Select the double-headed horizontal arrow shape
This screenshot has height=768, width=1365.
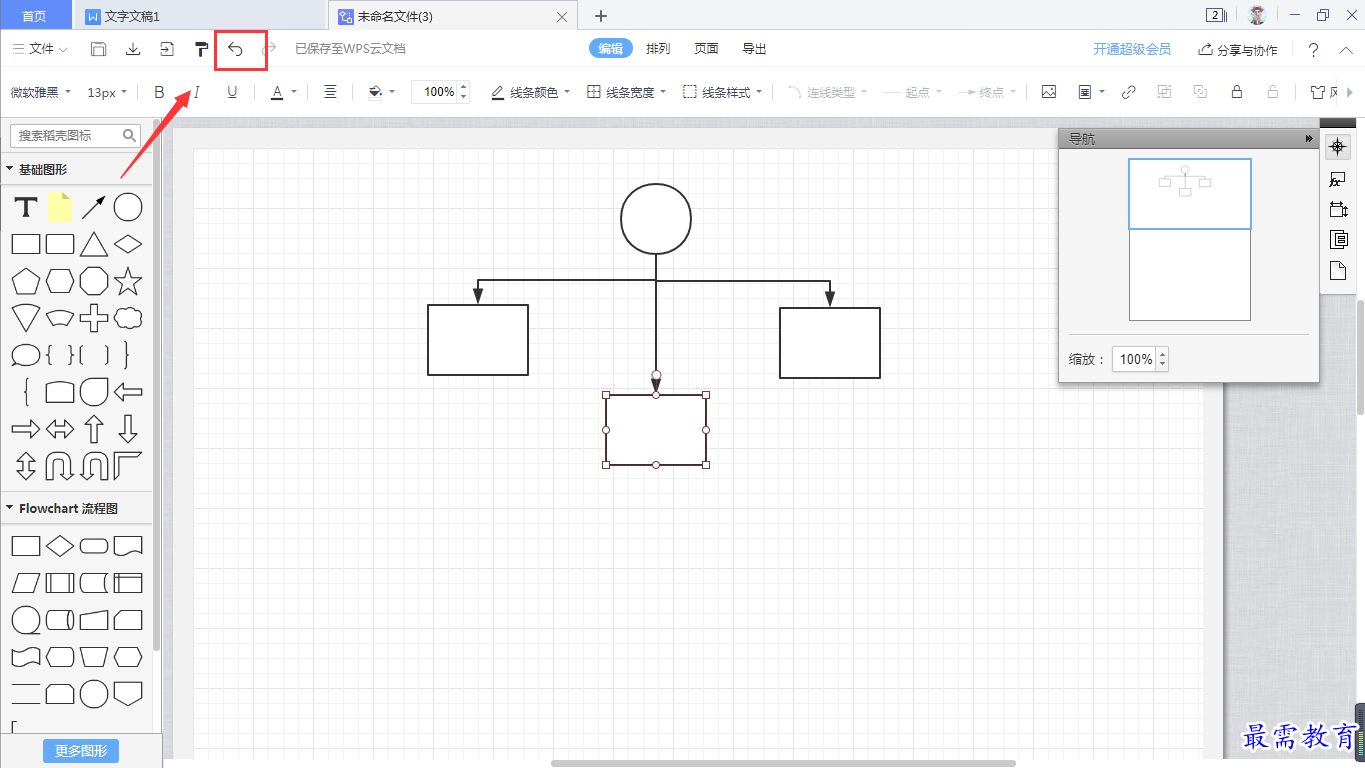coord(60,429)
